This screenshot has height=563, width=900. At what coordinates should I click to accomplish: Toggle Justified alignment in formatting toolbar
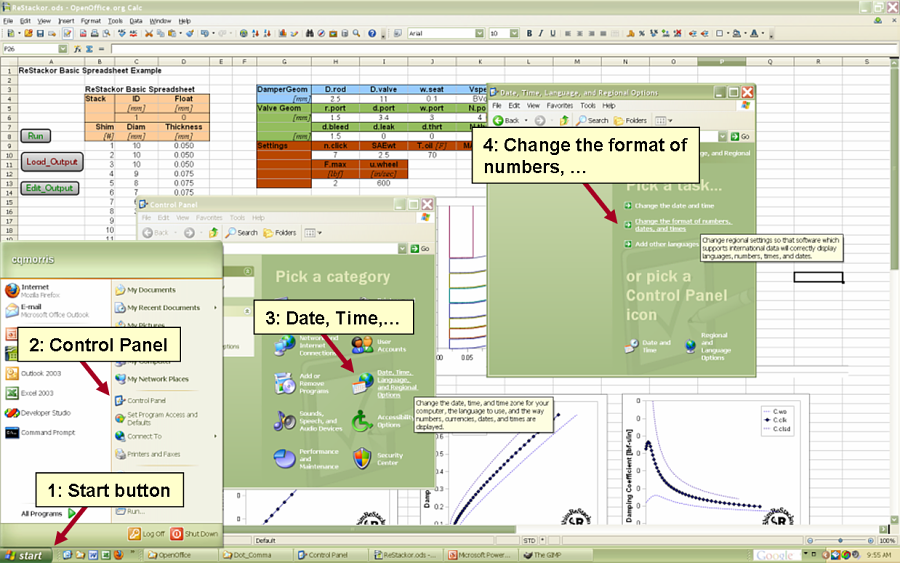(x=603, y=33)
